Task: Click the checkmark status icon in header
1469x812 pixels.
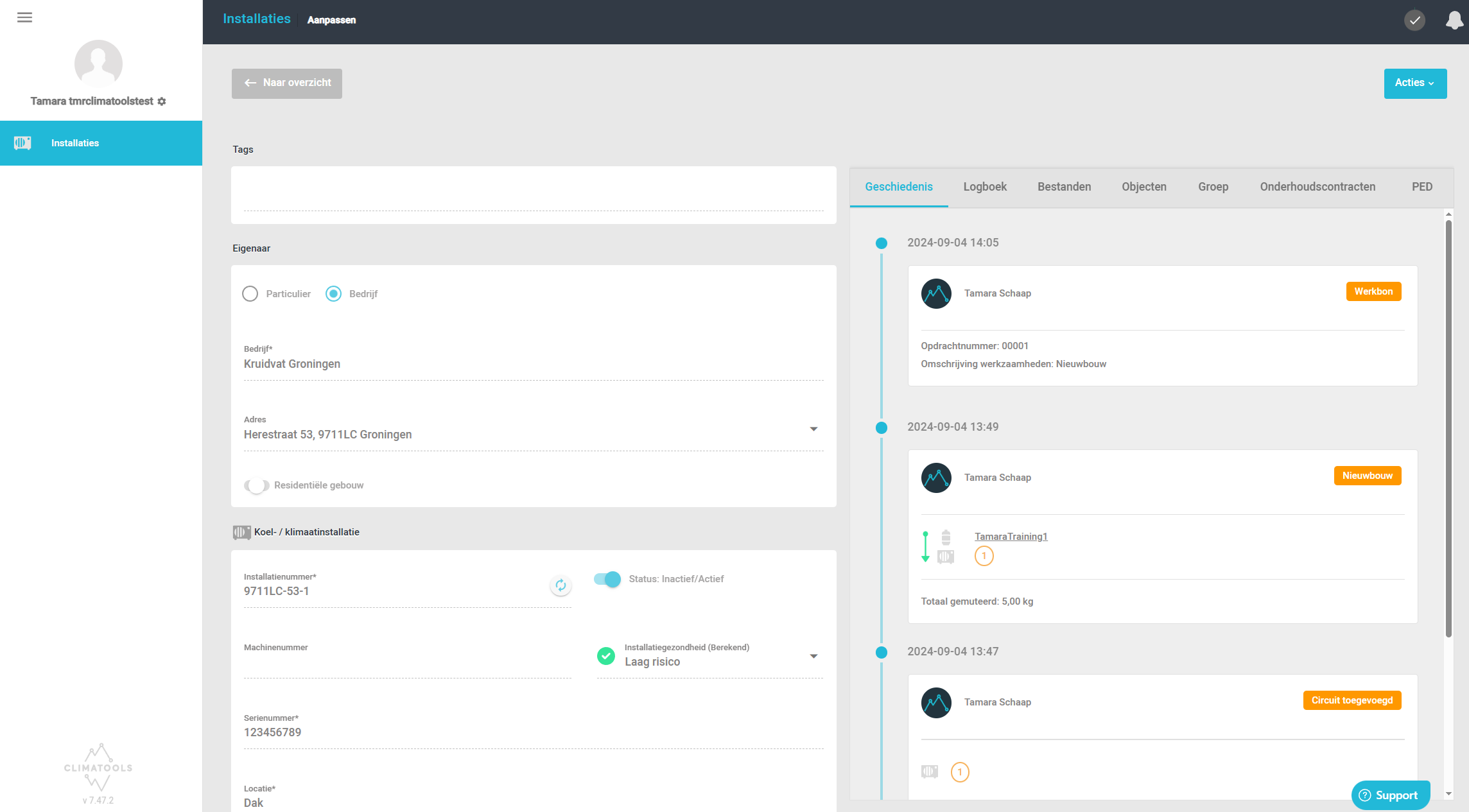Action: point(1414,21)
